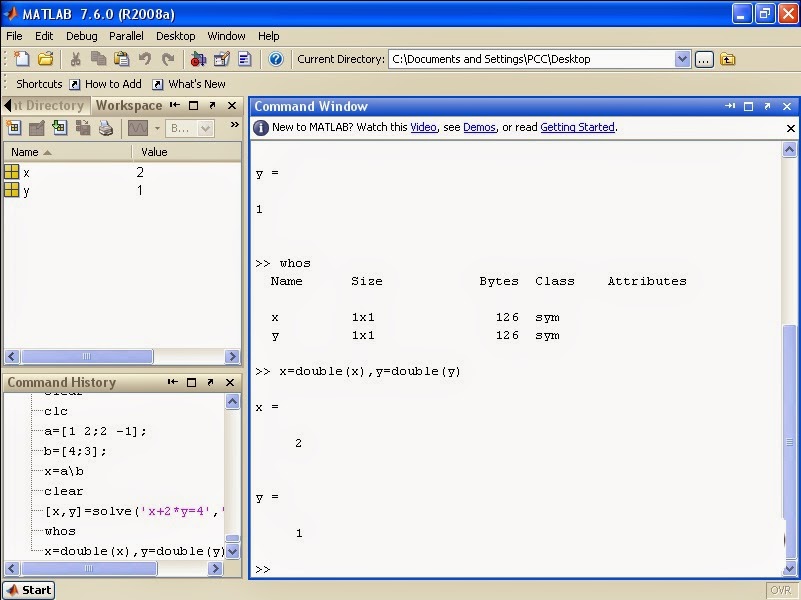Expand the Current Directory path dropdown
The width and height of the screenshot is (801, 600).
pyautogui.click(x=682, y=59)
